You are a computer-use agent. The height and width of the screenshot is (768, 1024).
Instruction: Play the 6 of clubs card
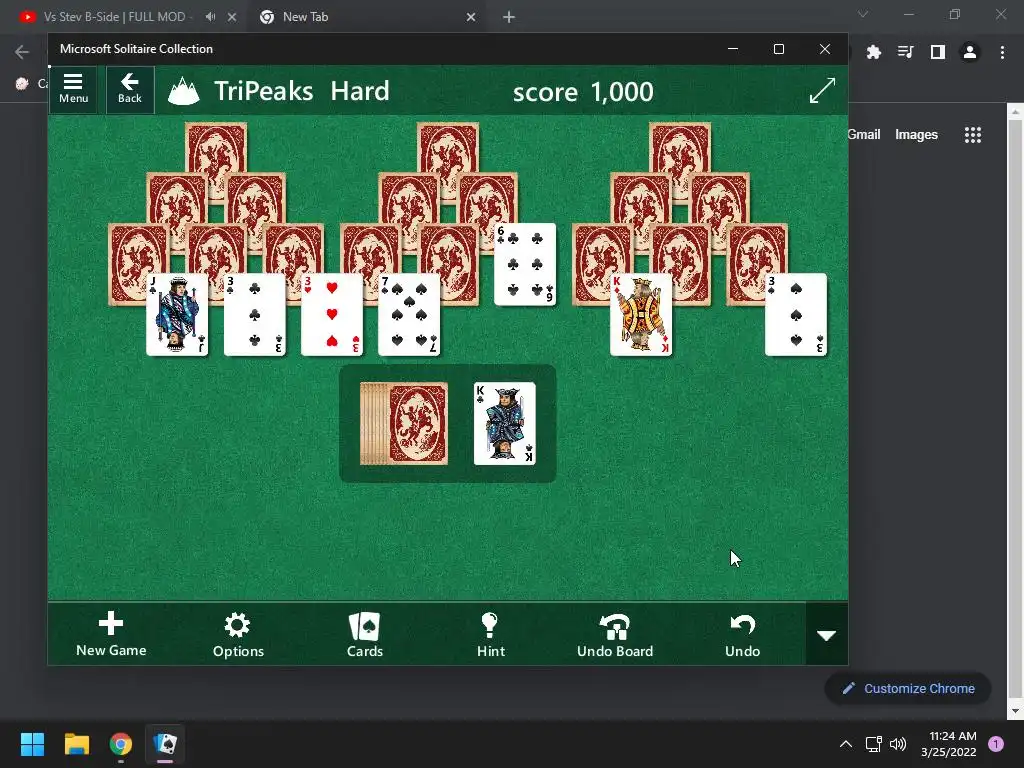(x=525, y=264)
